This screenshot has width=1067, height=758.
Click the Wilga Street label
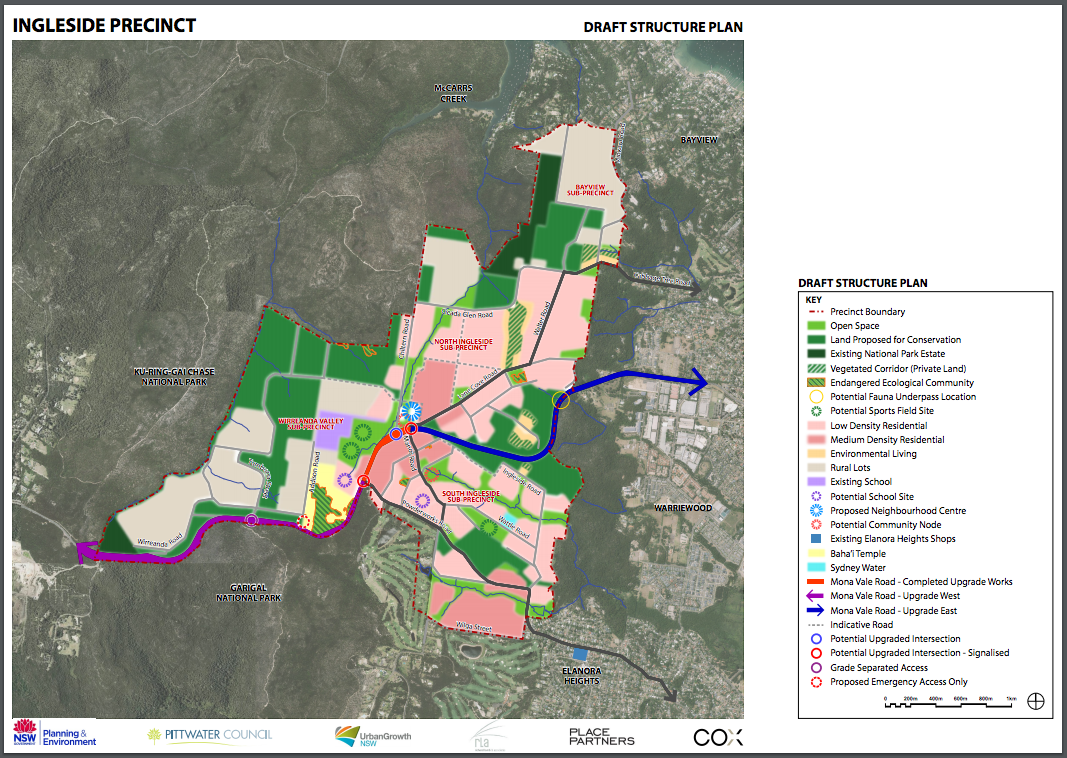tap(474, 626)
